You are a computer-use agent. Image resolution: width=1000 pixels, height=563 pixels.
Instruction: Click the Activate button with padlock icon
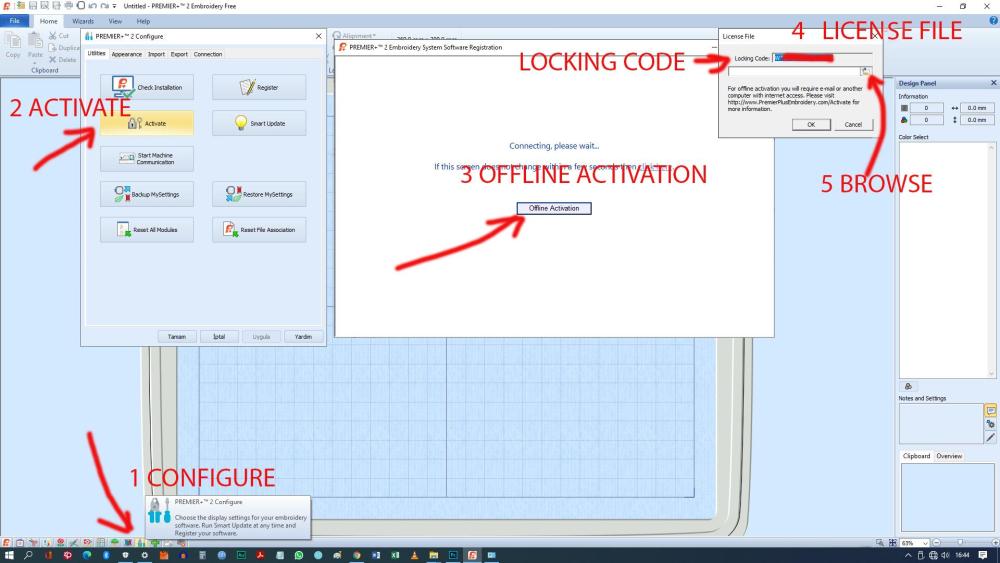(x=147, y=123)
